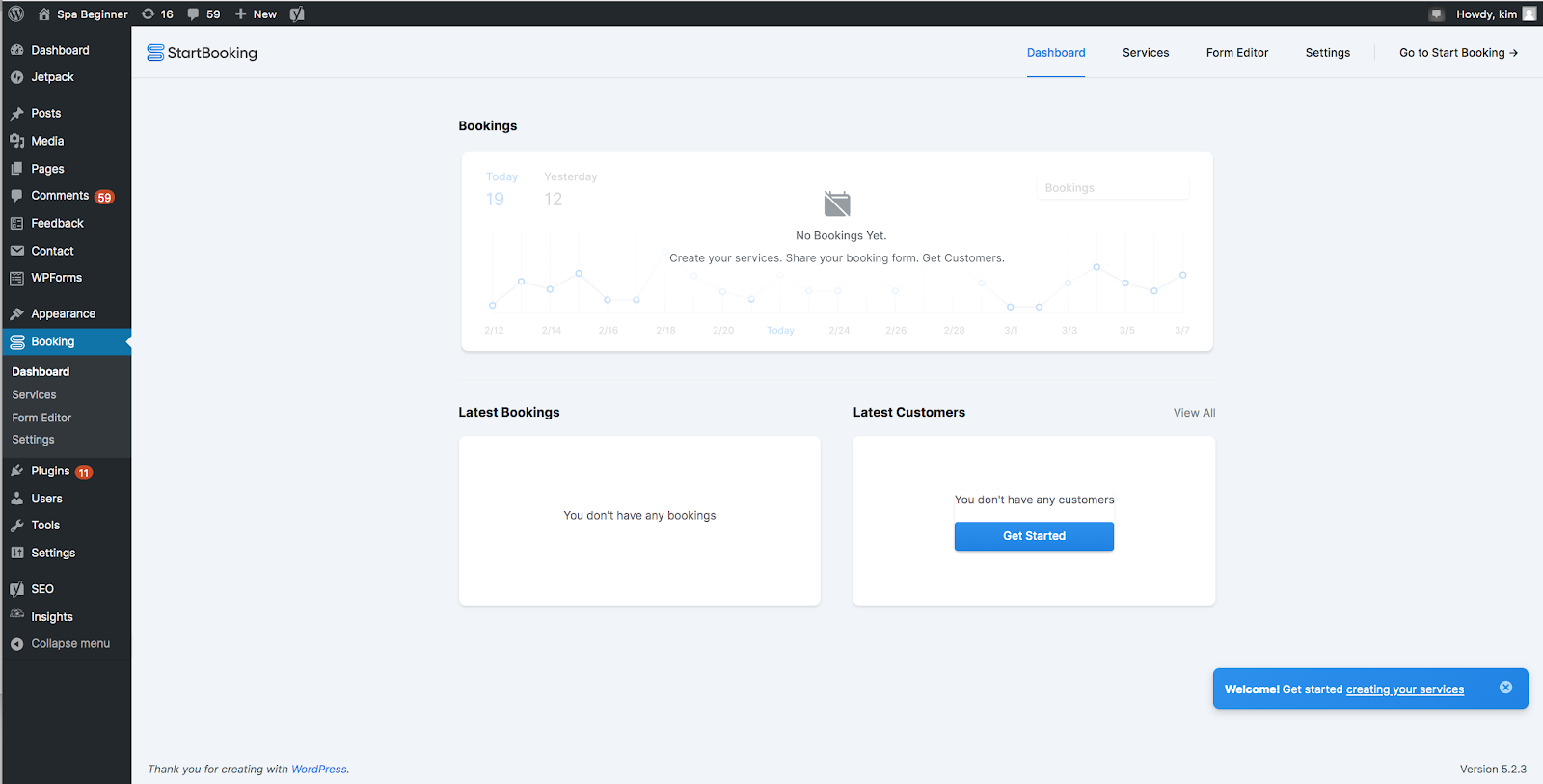Switch to the Dashboard tab in StartBooking header
The height and width of the screenshot is (784, 1543).
coord(1056,53)
